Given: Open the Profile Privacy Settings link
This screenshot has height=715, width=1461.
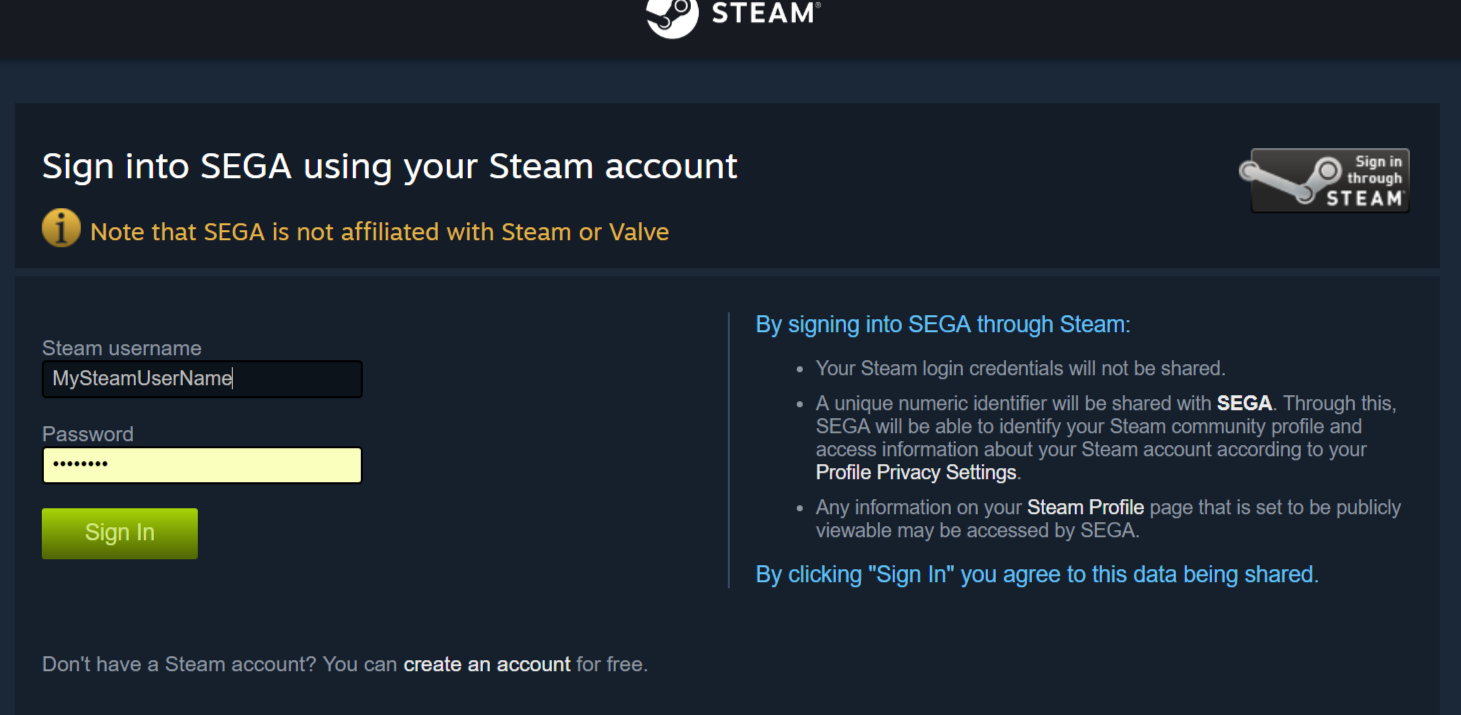Looking at the screenshot, I should (916, 472).
